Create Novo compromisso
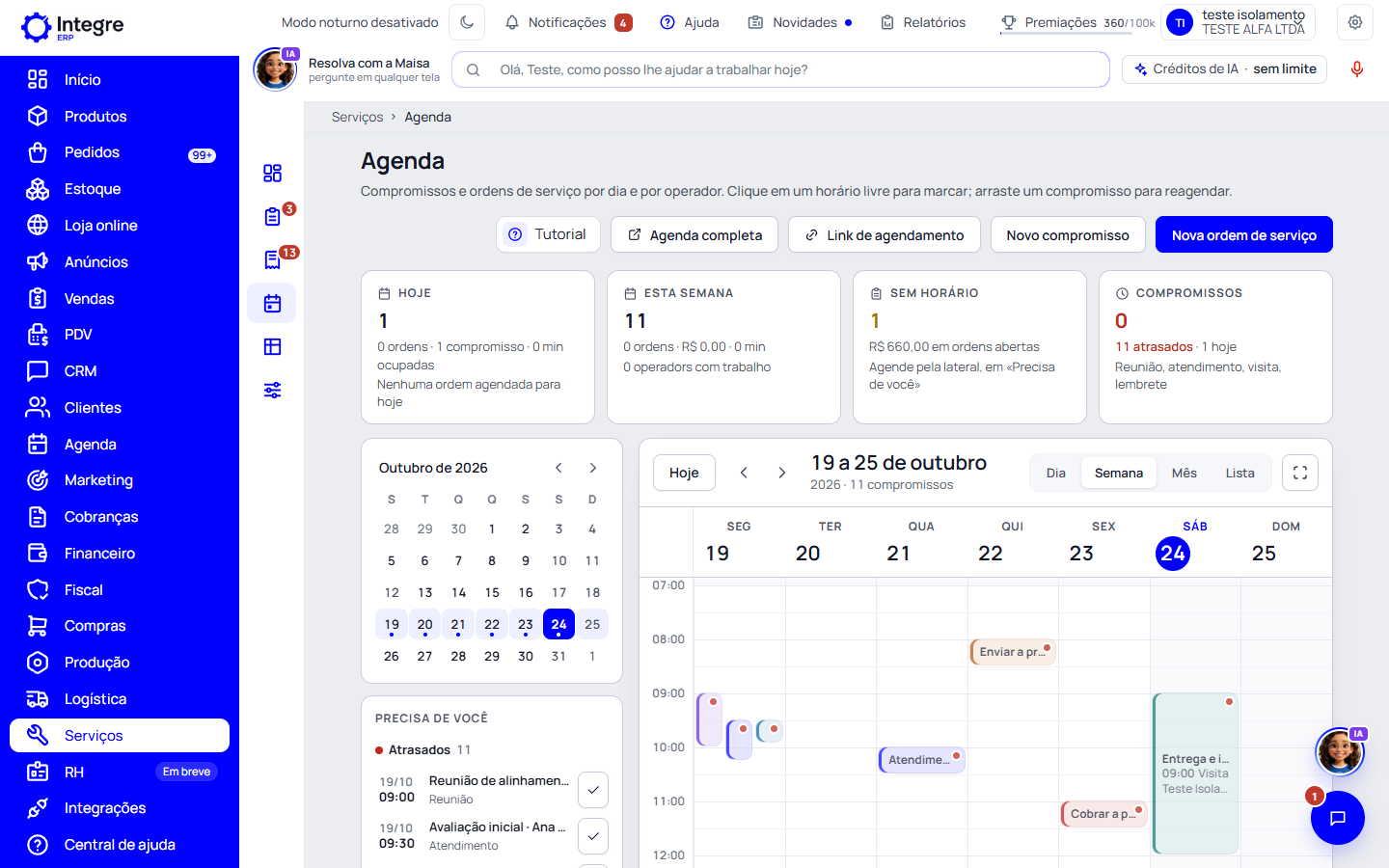The image size is (1389, 868). (1068, 234)
